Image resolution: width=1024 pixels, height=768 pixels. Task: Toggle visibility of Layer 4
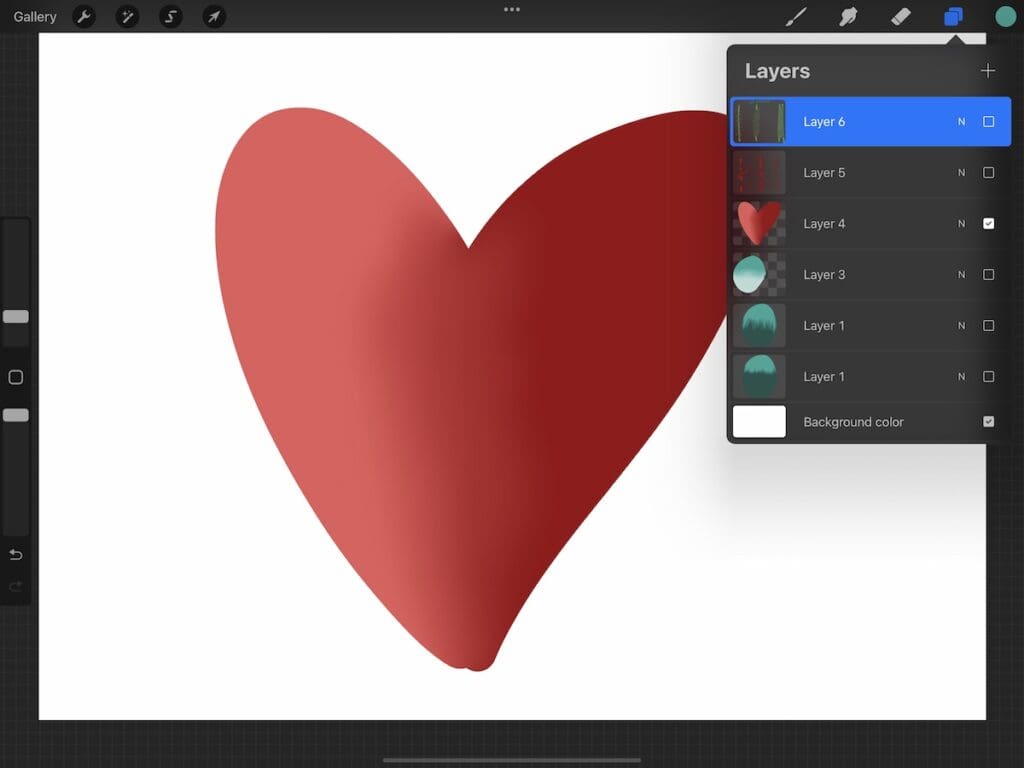988,223
